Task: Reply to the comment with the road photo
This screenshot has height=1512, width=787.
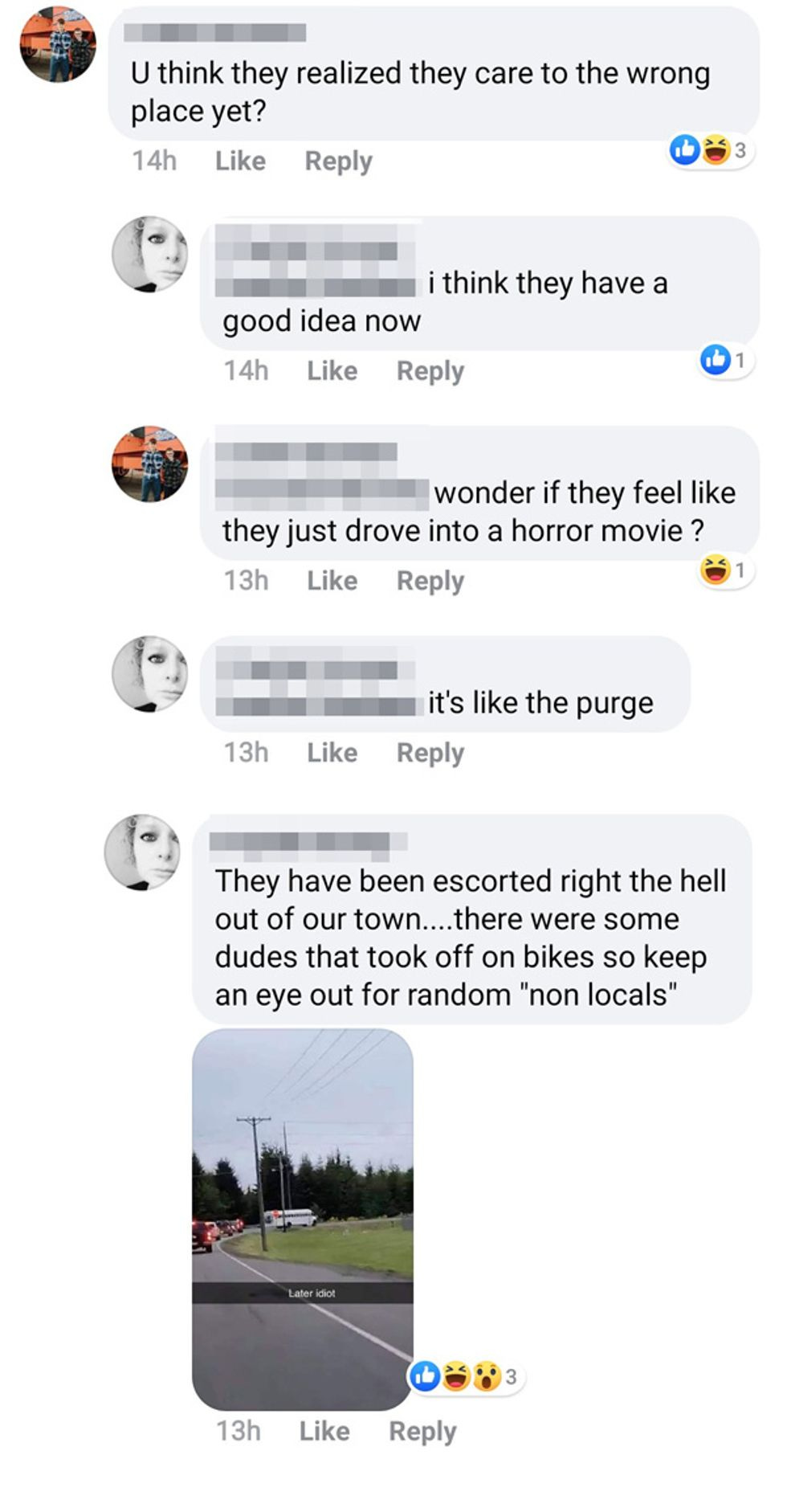Action: [x=422, y=1432]
